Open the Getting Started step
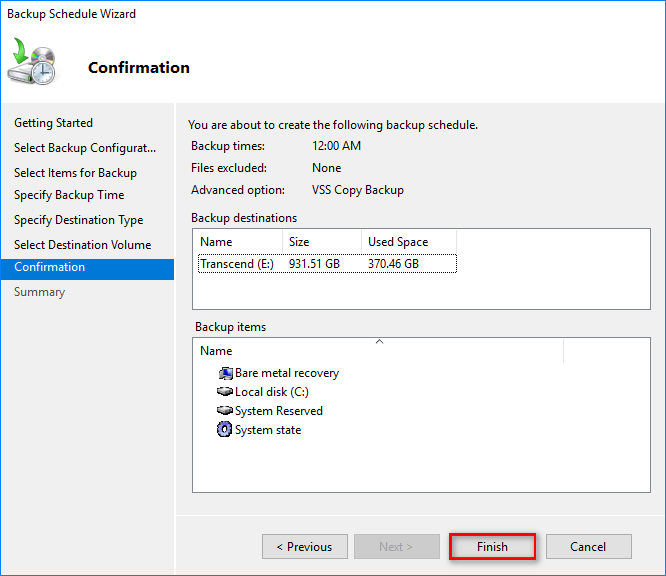This screenshot has width=666, height=576. click(x=54, y=123)
